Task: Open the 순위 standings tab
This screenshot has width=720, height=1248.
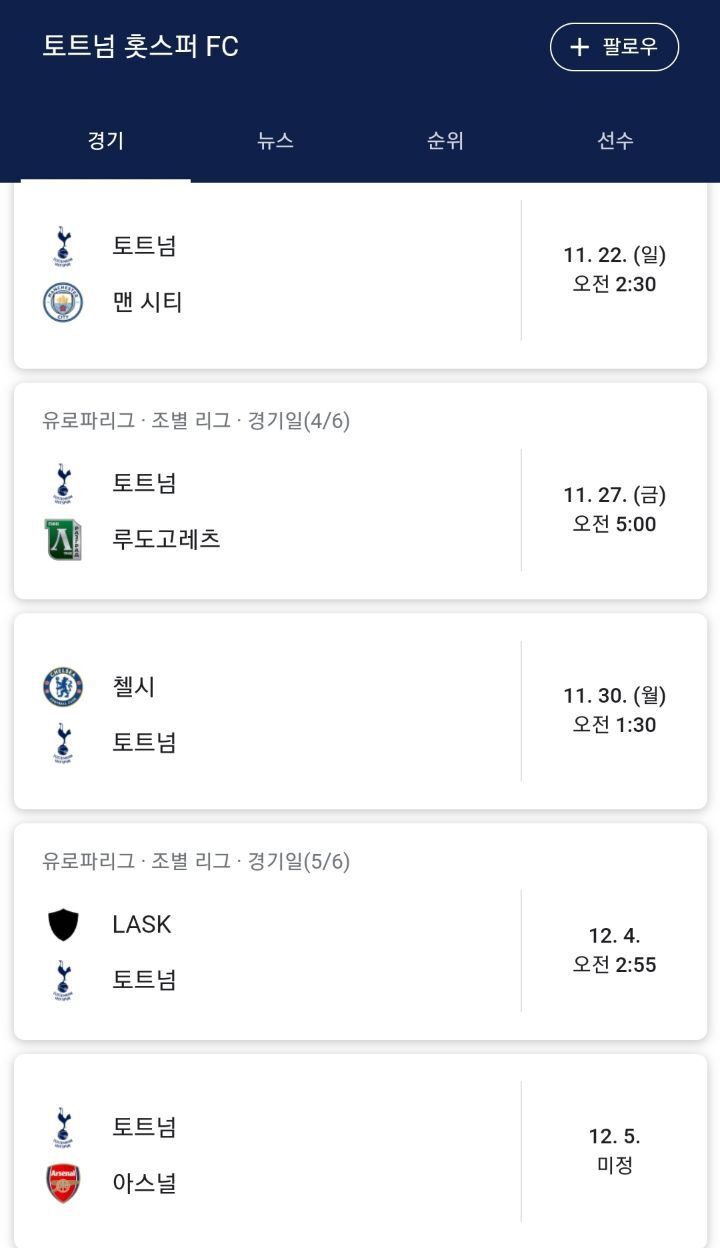Action: click(445, 141)
